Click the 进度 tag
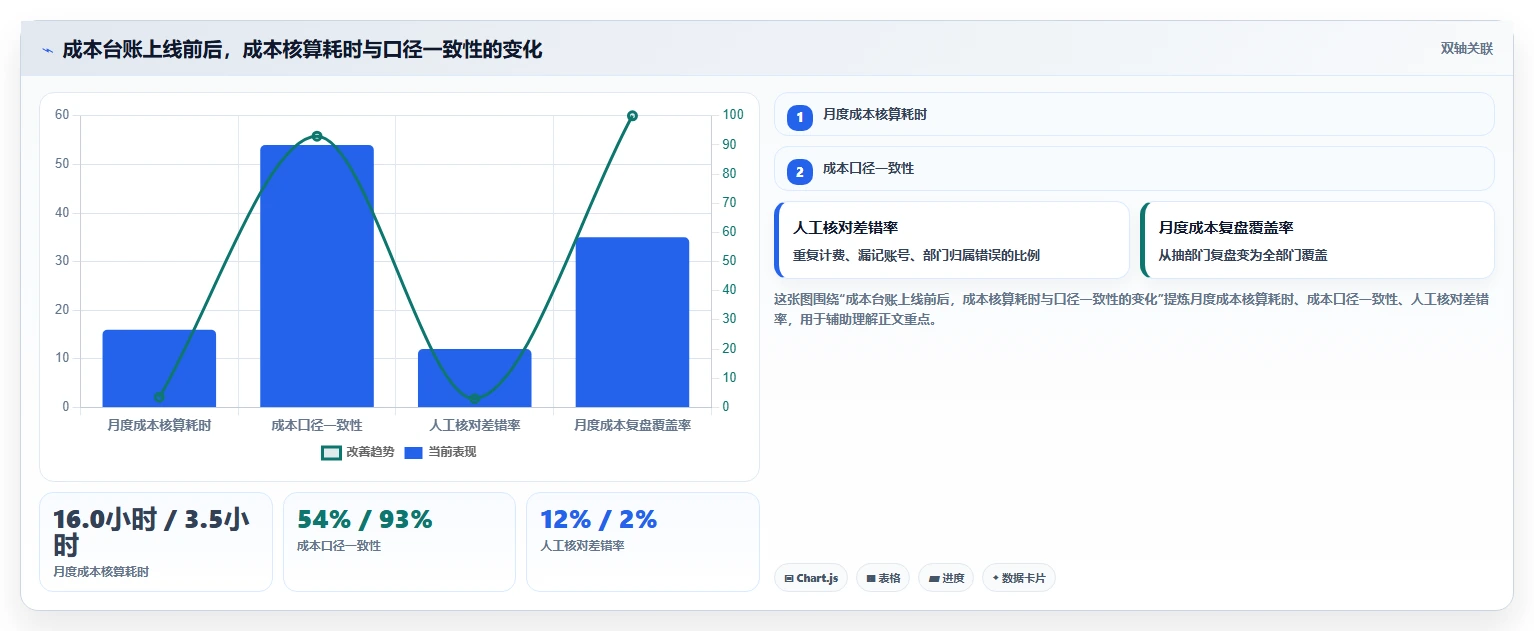This screenshot has height=631, width=1534. click(x=946, y=578)
